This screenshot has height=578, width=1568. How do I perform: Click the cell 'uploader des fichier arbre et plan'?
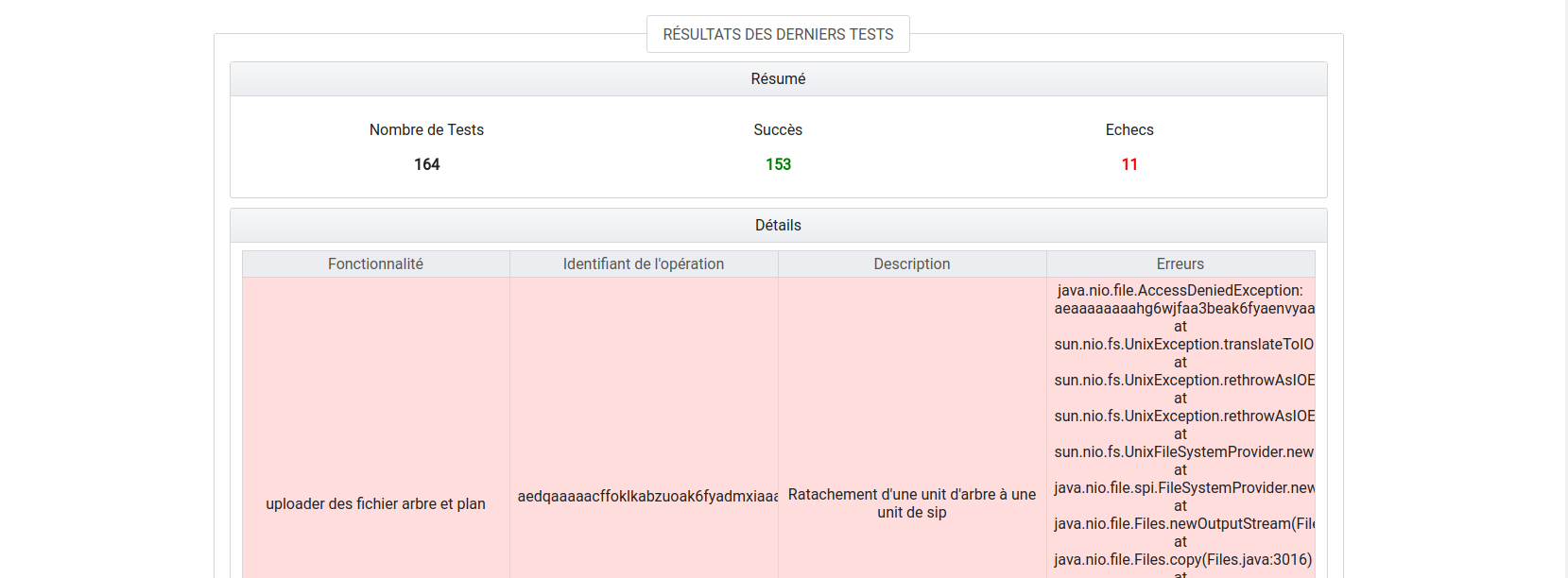(375, 504)
